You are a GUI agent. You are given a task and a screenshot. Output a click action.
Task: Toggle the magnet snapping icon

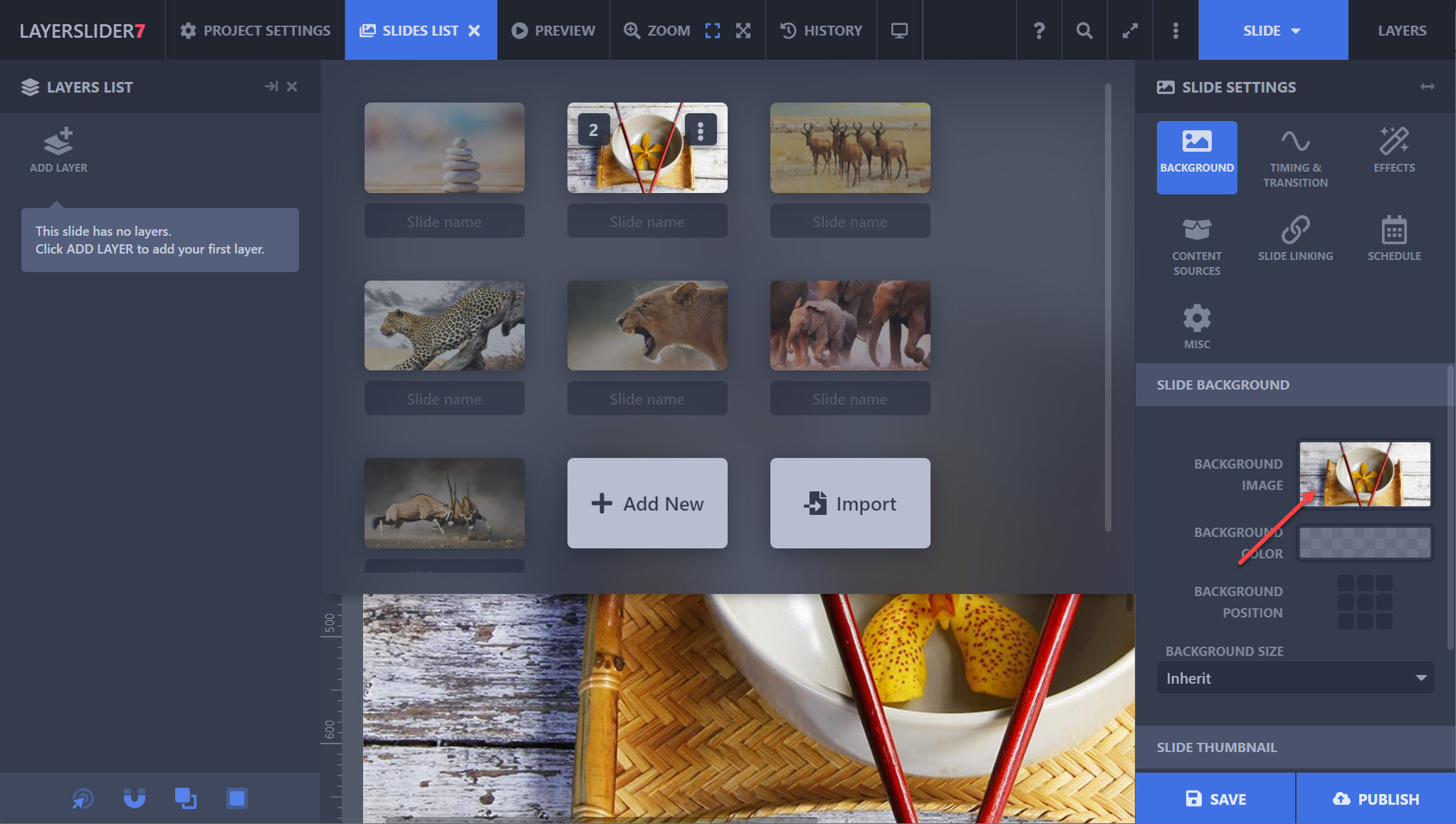click(134, 798)
